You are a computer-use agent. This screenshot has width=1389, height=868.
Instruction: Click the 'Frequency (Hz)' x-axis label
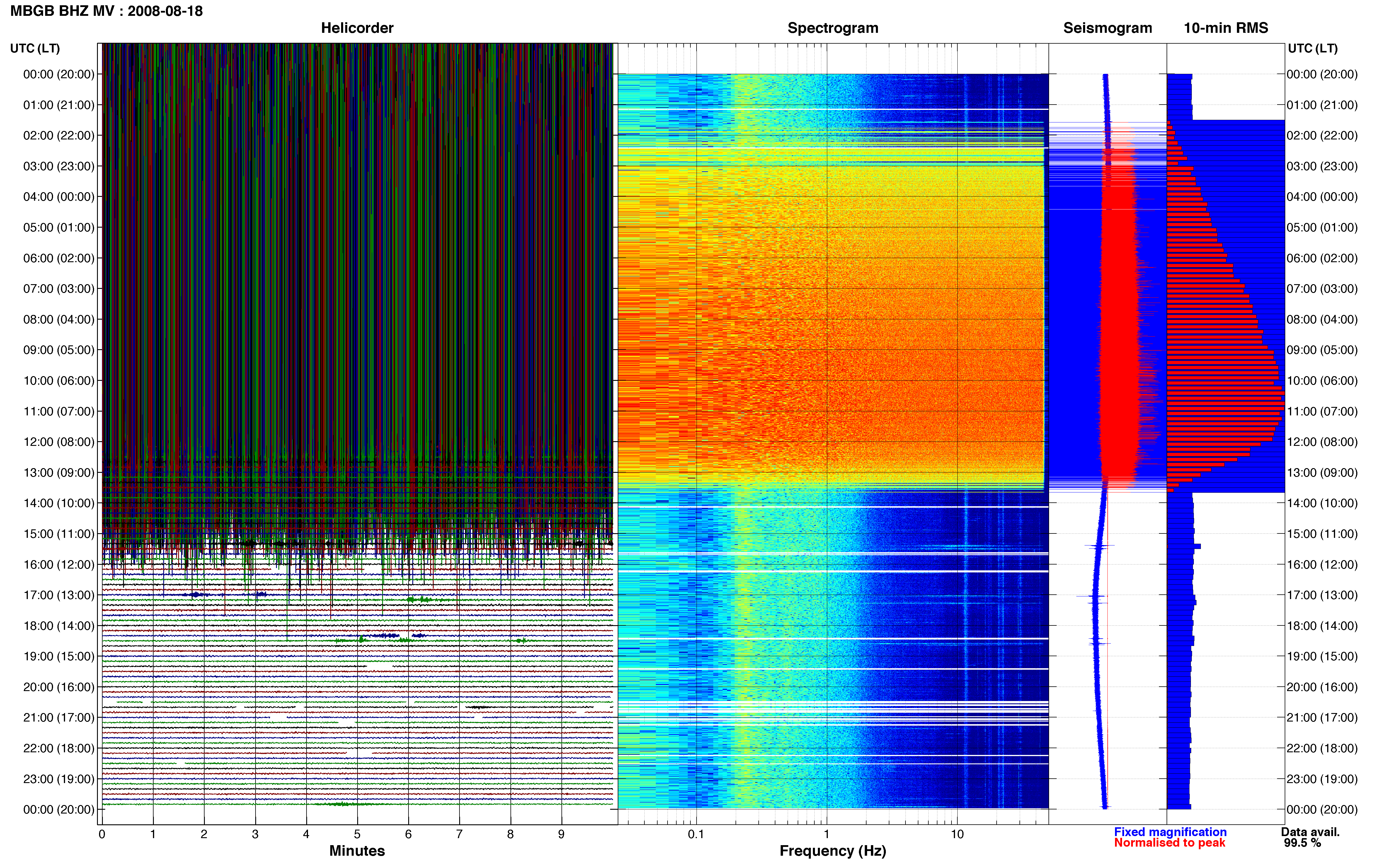[833, 851]
